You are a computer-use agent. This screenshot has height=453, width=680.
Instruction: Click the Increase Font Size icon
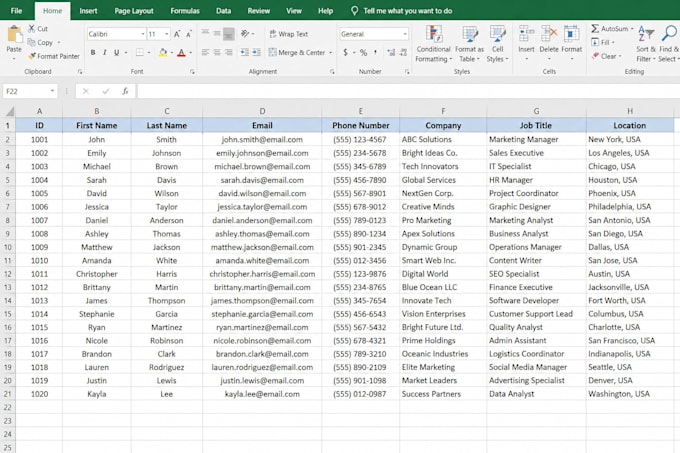point(177,34)
